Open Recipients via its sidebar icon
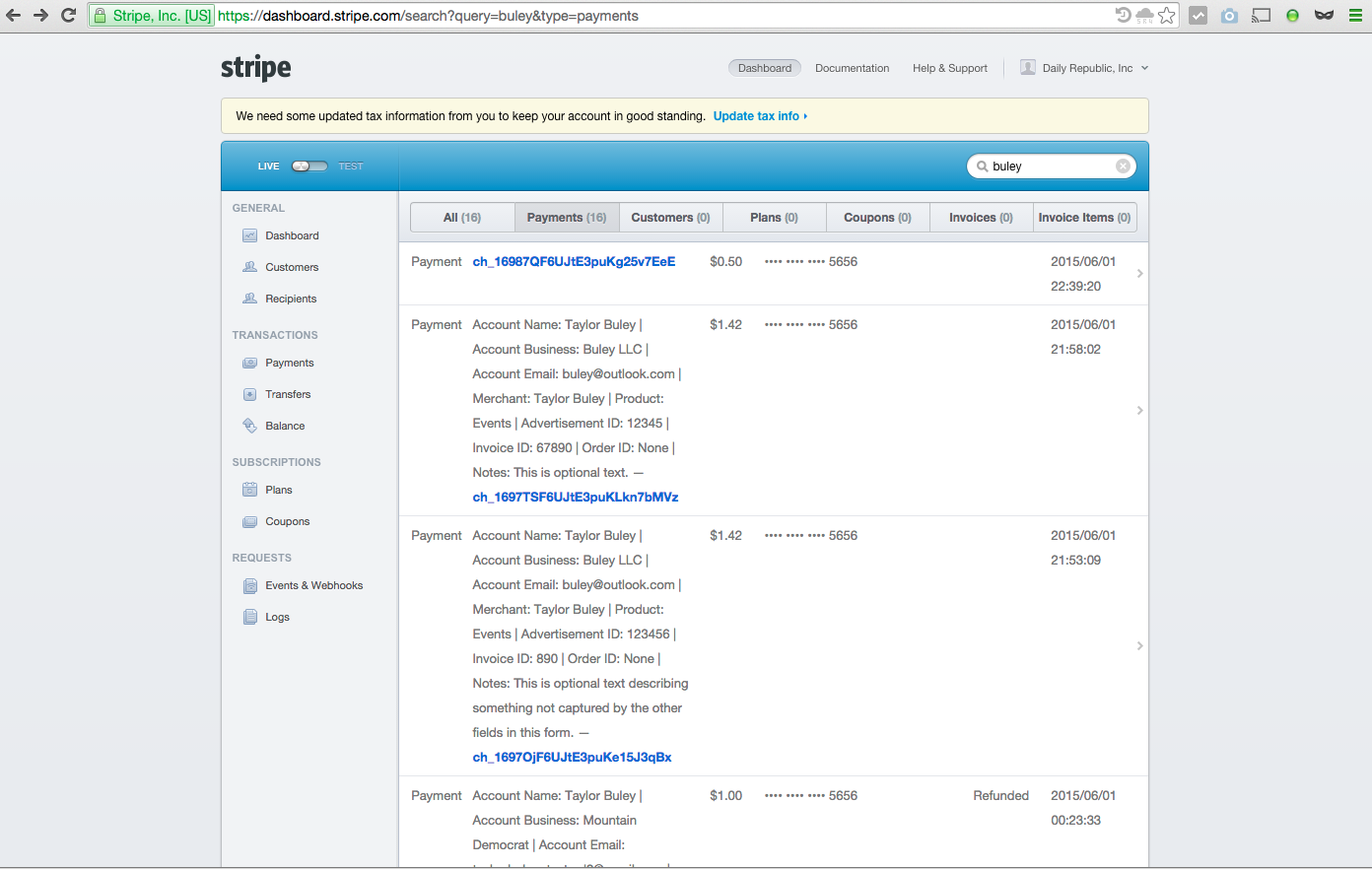Image resolution: width=1372 pixels, height=869 pixels. (x=249, y=299)
